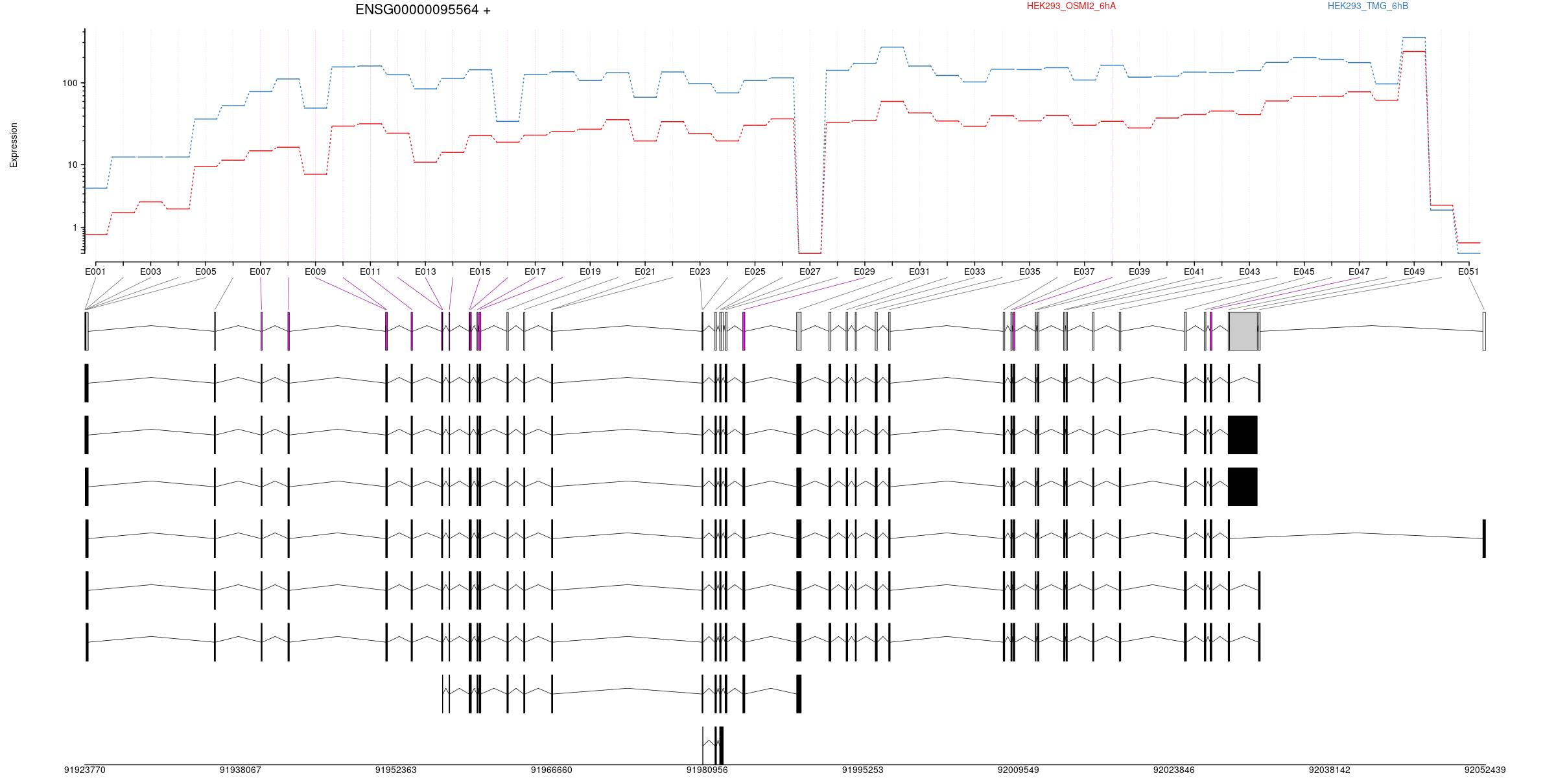
Task: Click exon label E043
Action: pyautogui.click(x=1249, y=271)
